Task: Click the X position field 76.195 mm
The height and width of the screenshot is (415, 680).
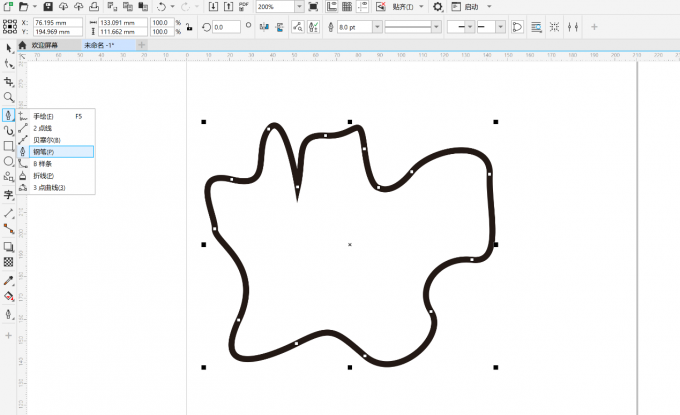Action: click(58, 22)
